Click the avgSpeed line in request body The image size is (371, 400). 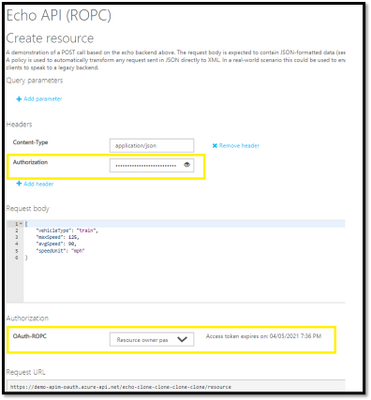point(56,244)
